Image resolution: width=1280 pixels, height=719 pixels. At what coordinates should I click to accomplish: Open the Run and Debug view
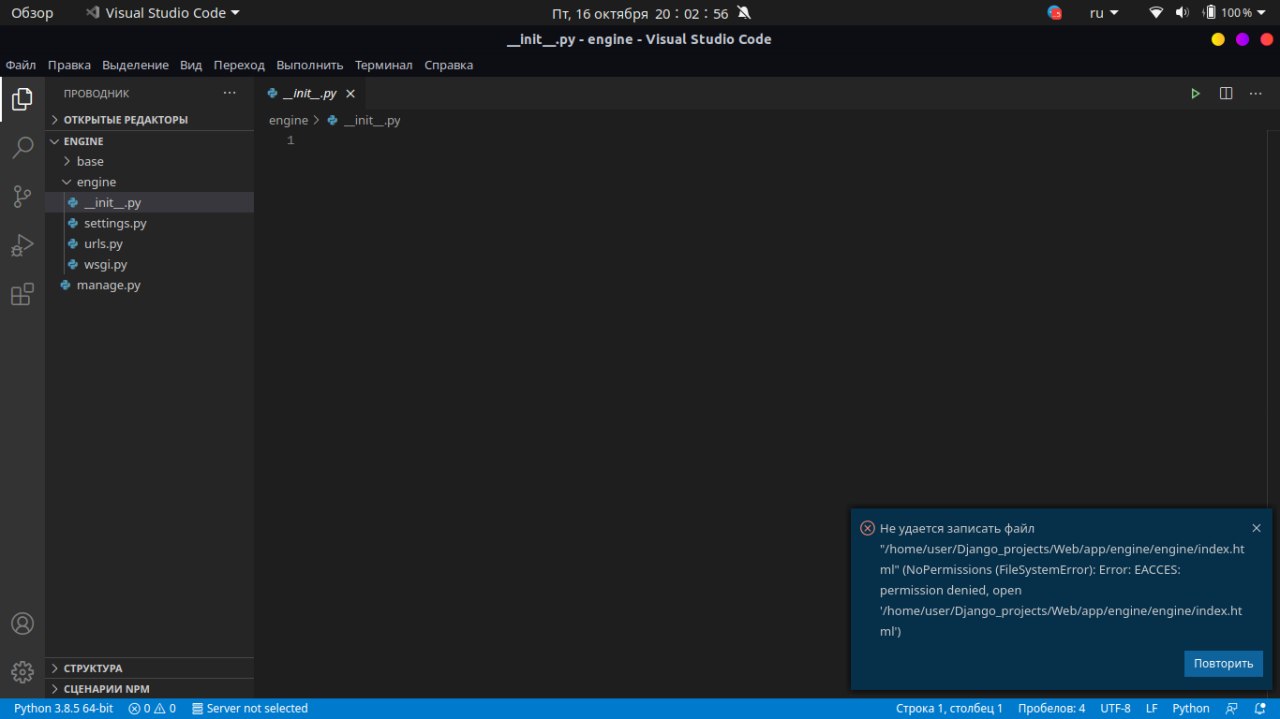22,246
